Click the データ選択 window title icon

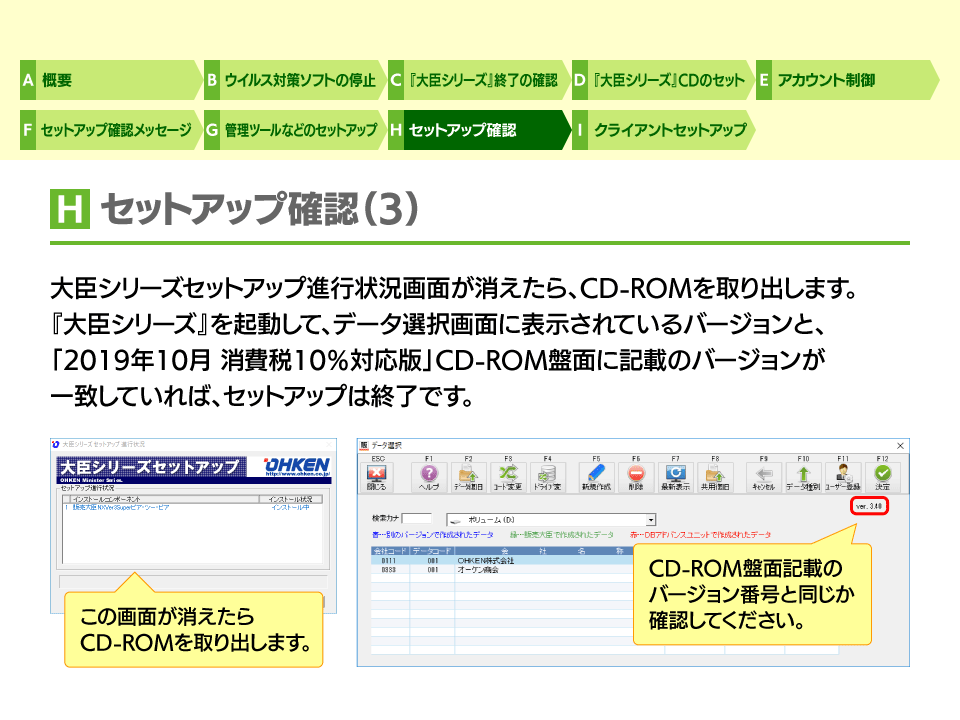pyautogui.click(x=364, y=446)
